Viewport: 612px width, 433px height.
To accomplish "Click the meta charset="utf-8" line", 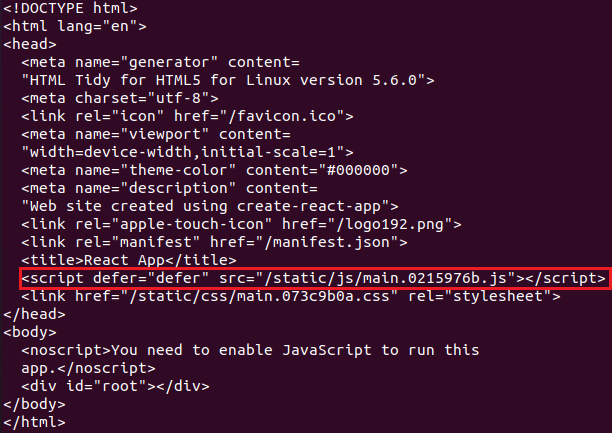I will click(120, 98).
